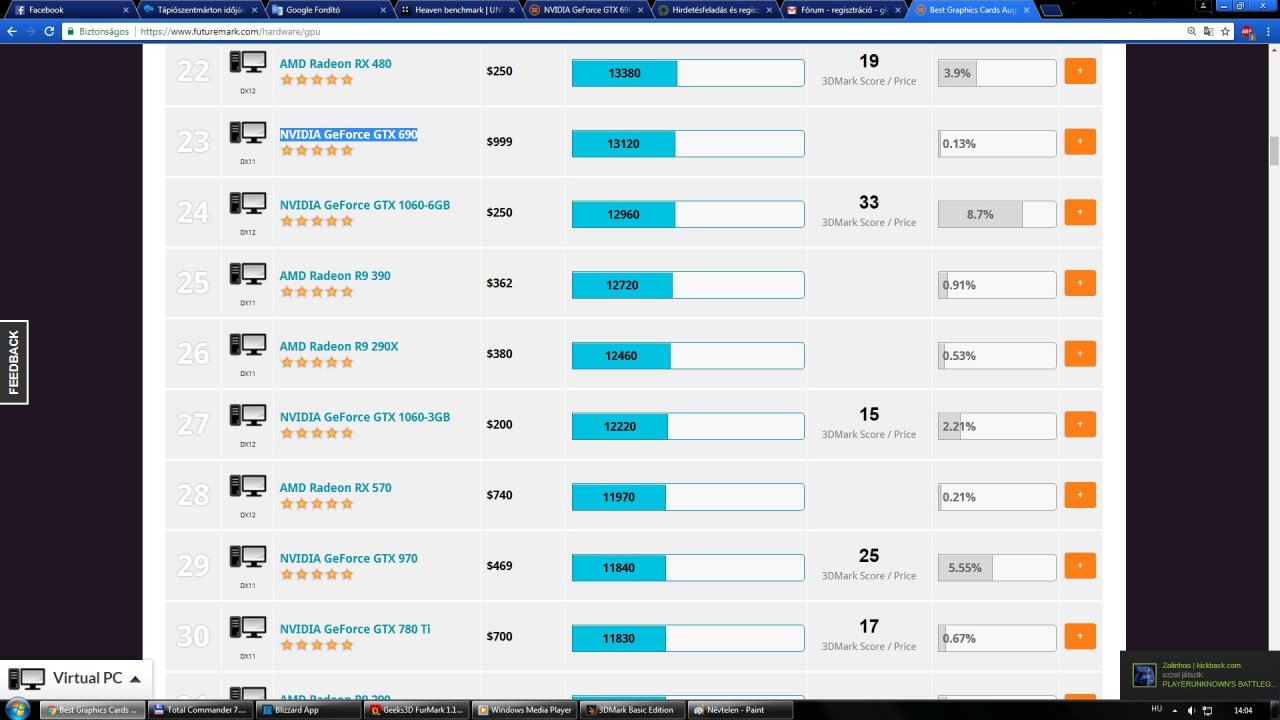The height and width of the screenshot is (720, 1280).
Task: Go back with the browser back arrow
Action: (x=12, y=31)
